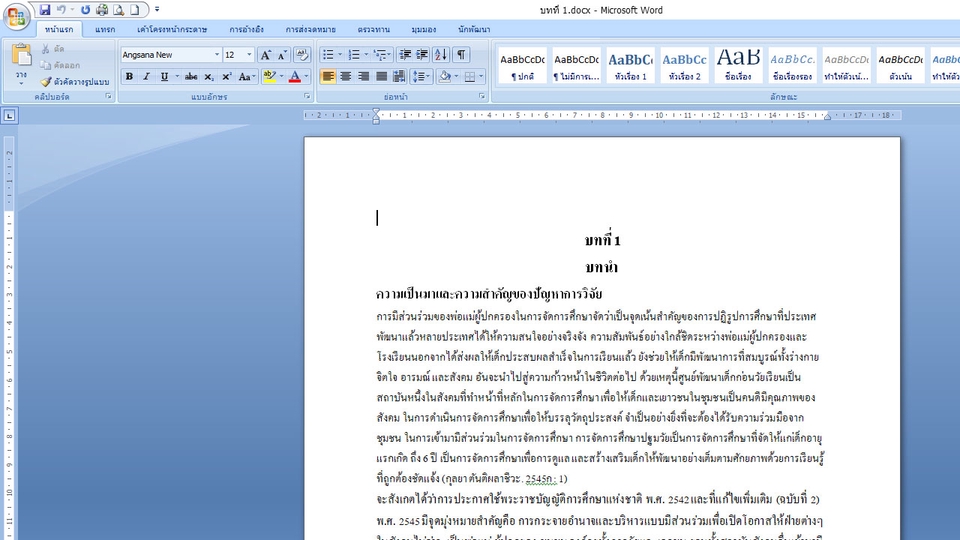Viewport: 960px width, 540px height.
Task: Switch to the แทรก tab
Action: tap(105, 29)
